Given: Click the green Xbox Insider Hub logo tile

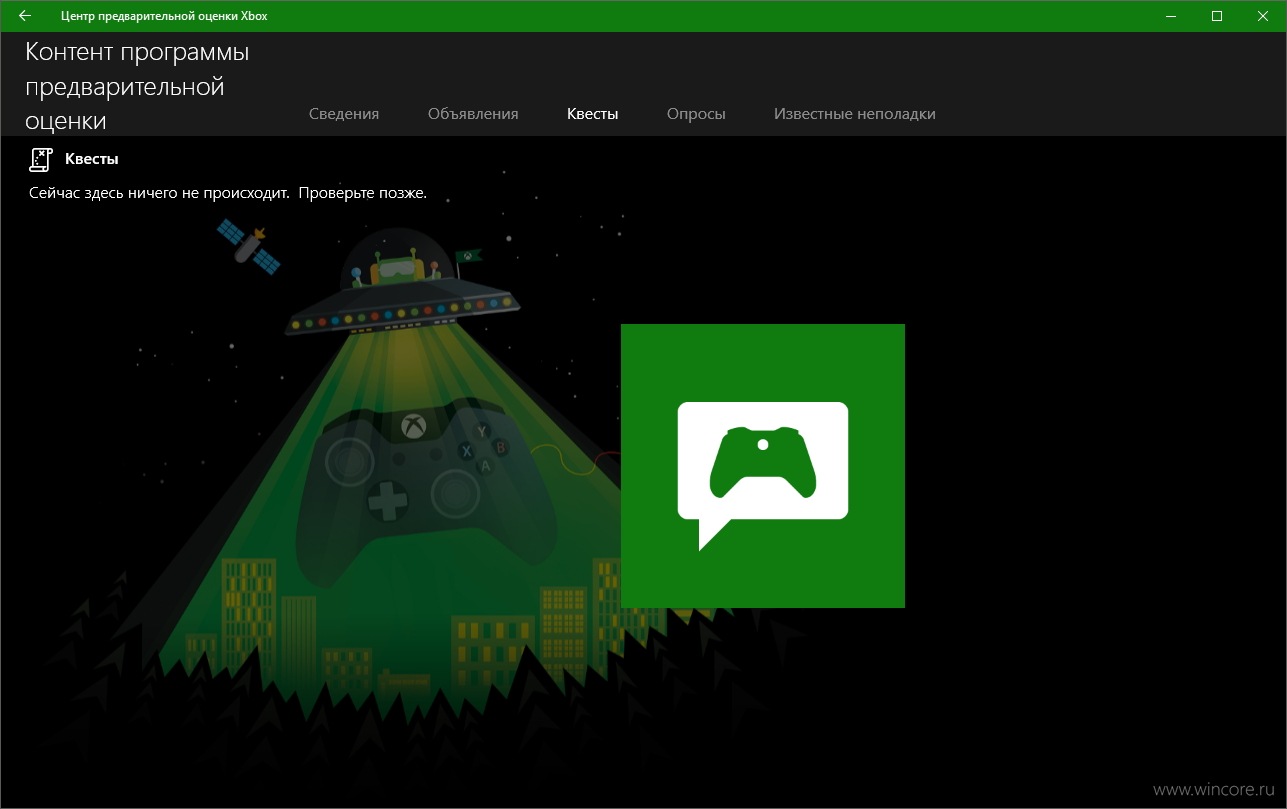Looking at the screenshot, I should (763, 466).
